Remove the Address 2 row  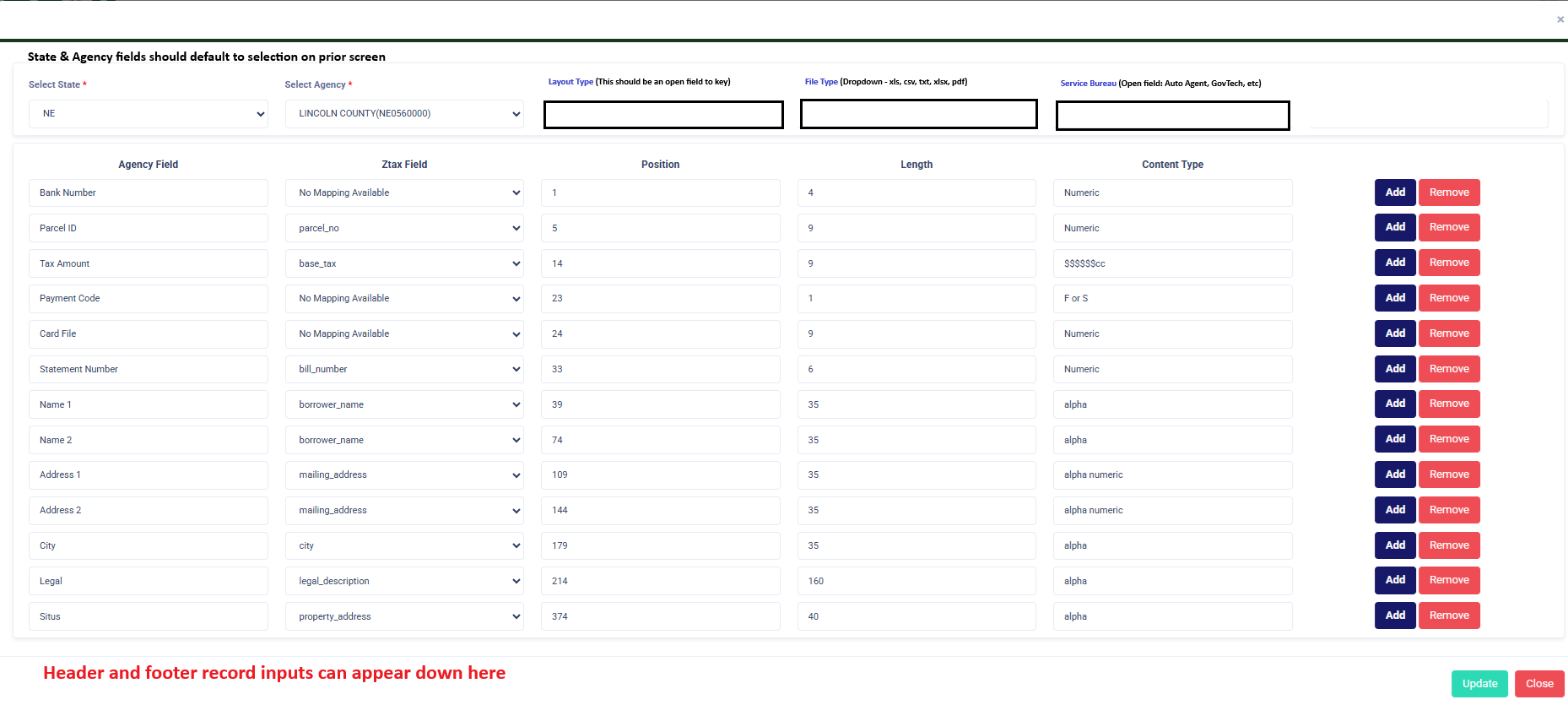pyautogui.click(x=1449, y=510)
